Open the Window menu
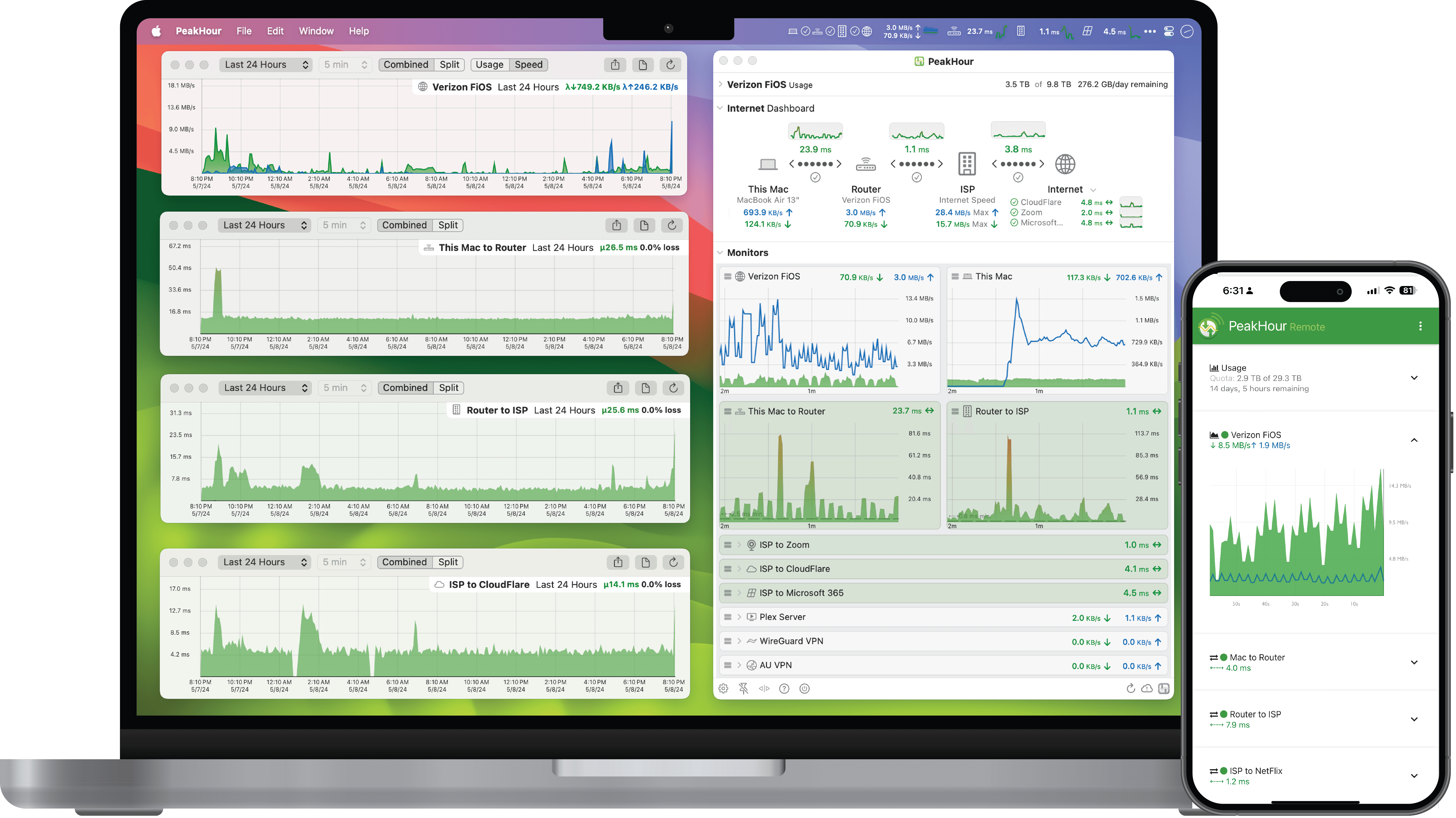 pos(316,31)
